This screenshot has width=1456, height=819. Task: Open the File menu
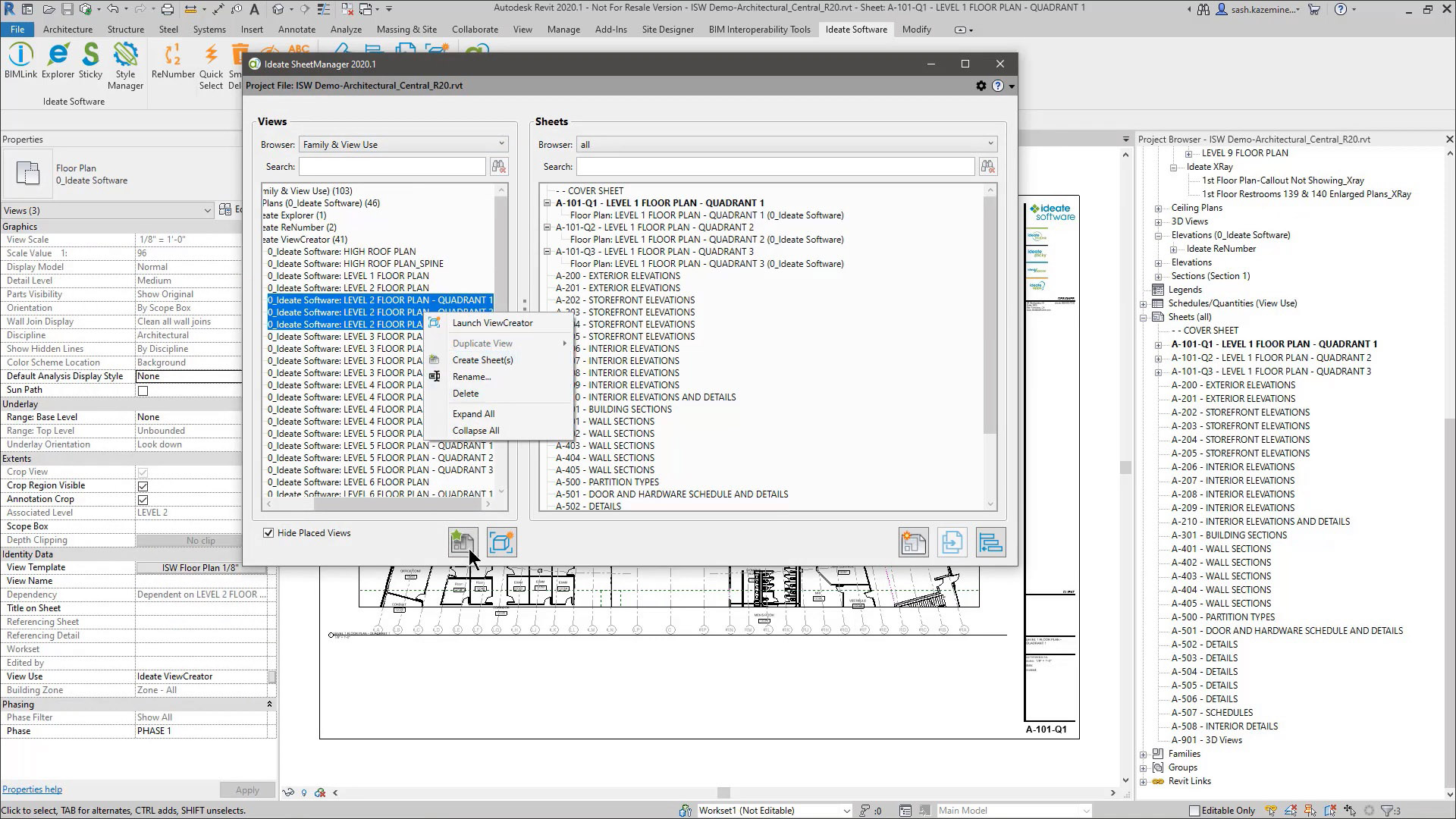[x=17, y=30]
